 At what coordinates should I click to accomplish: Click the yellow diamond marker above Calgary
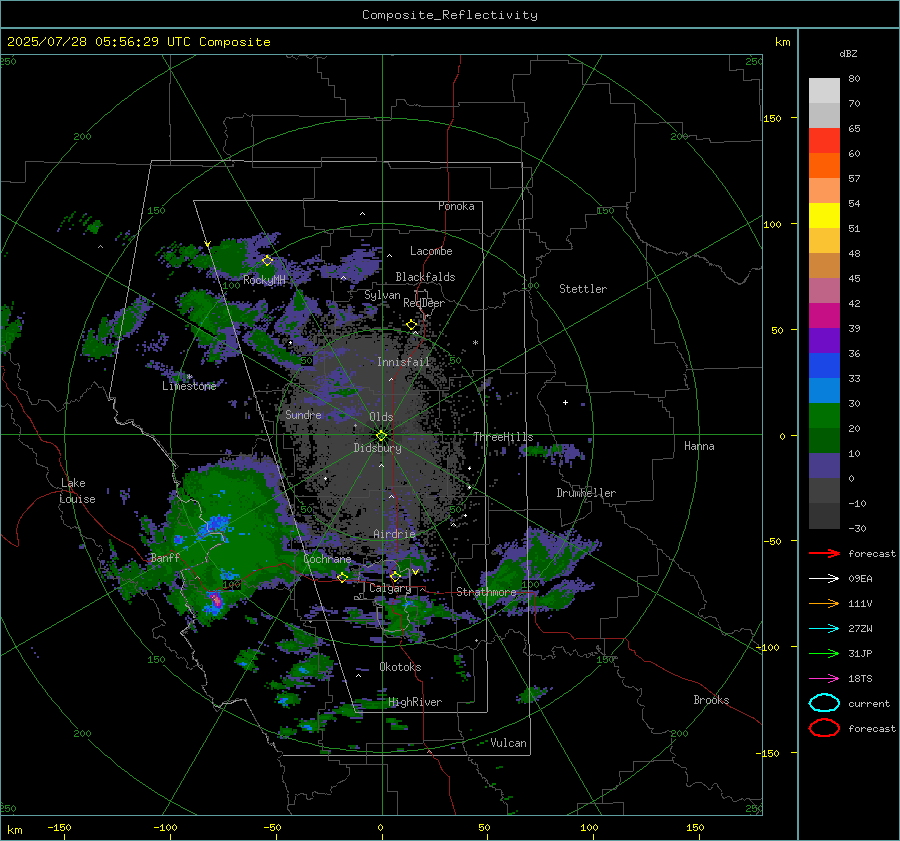pos(395,576)
